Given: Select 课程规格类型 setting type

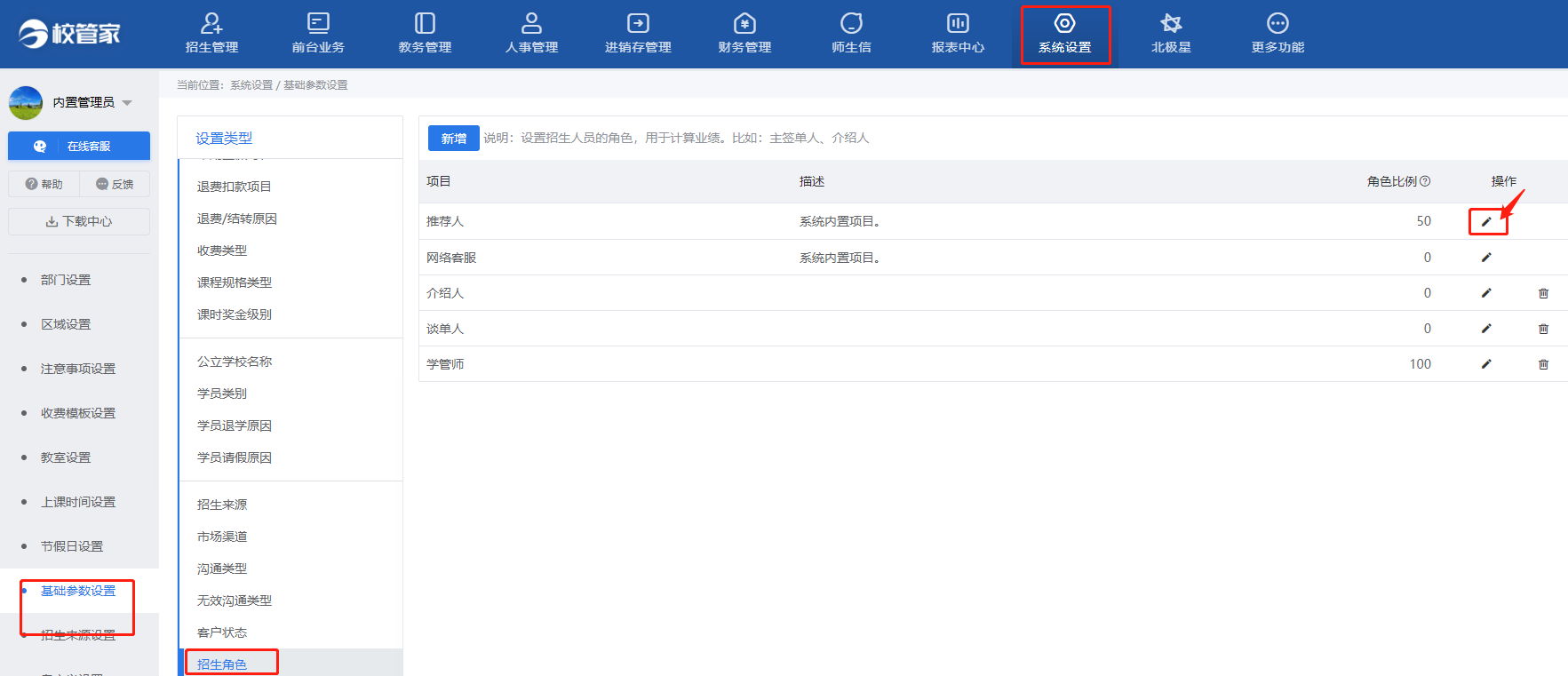Looking at the screenshot, I should click(x=235, y=282).
